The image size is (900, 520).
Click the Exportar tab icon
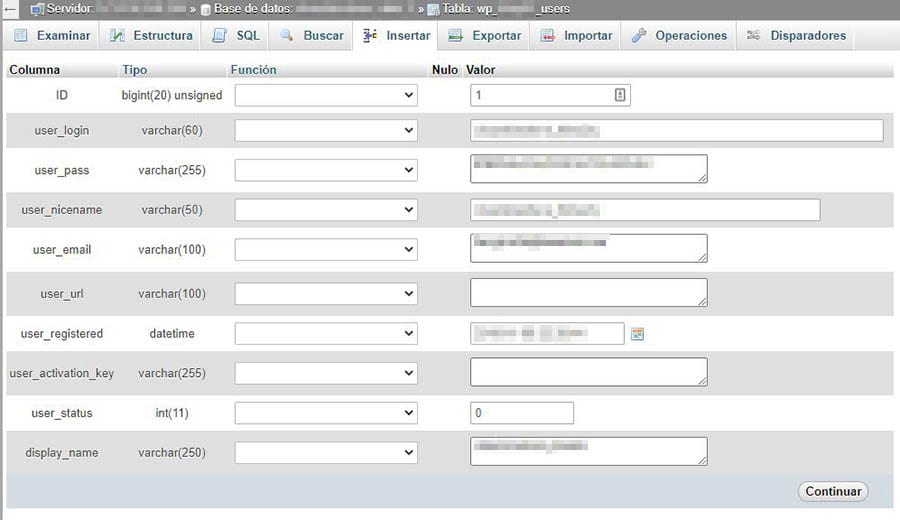456,36
